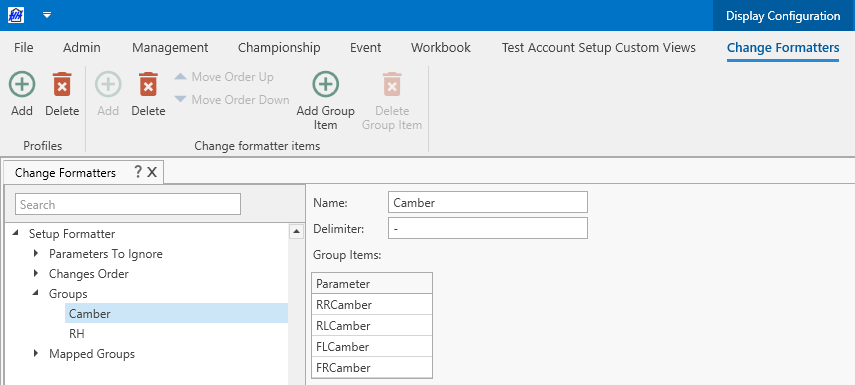Expand the Changes Order node
The width and height of the screenshot is (855, 385).
(37, 274)
